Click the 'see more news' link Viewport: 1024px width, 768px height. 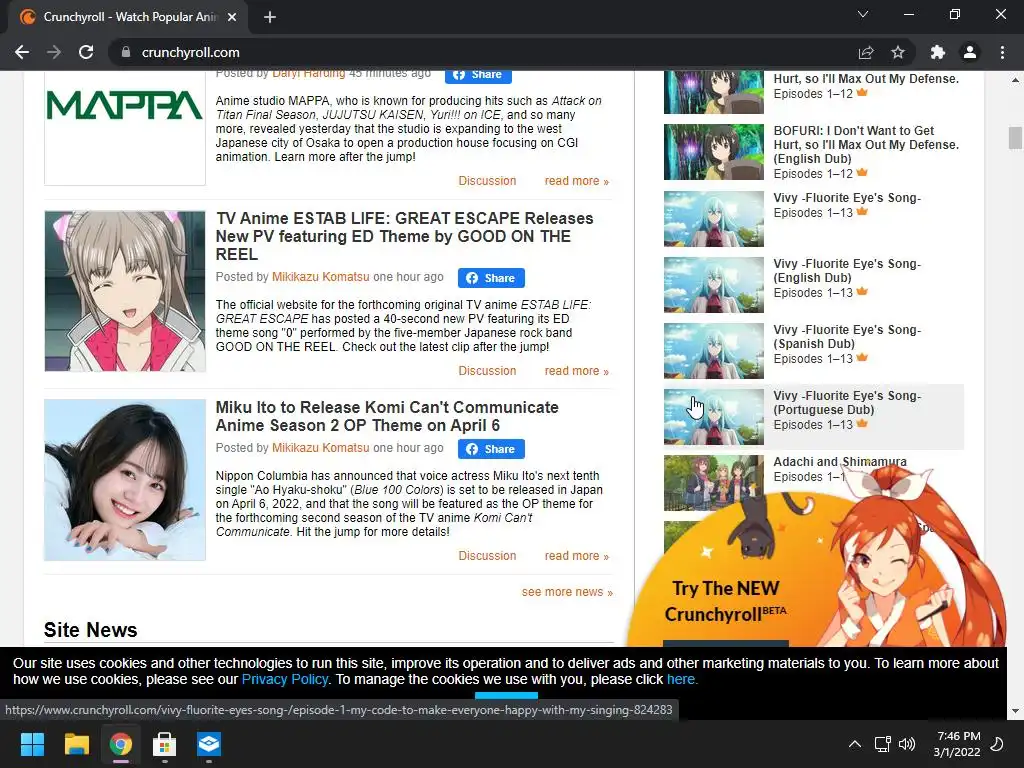coord(567,592)
